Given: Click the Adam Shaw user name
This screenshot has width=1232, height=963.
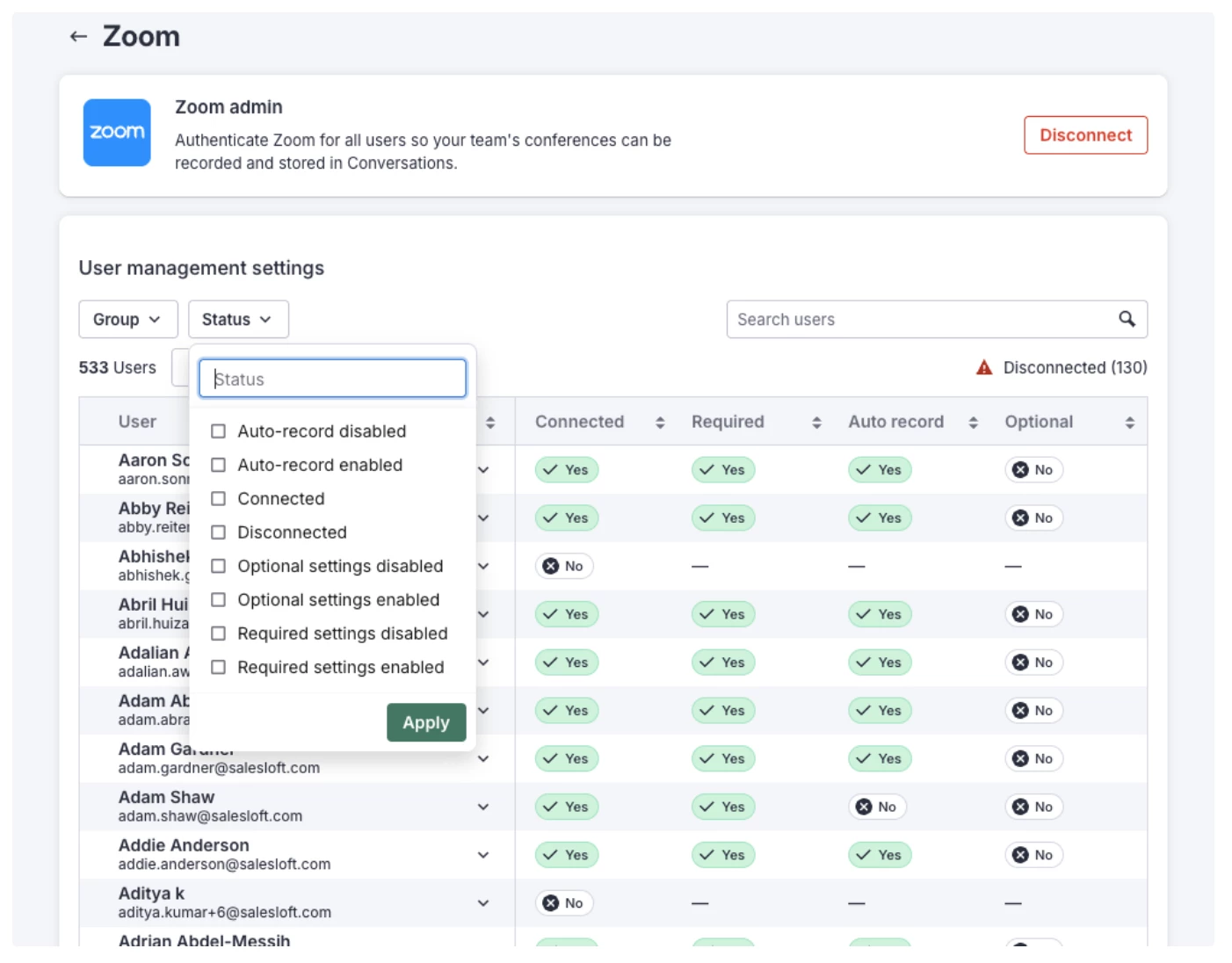Looking at the screenshot, I should pos(166,797).
